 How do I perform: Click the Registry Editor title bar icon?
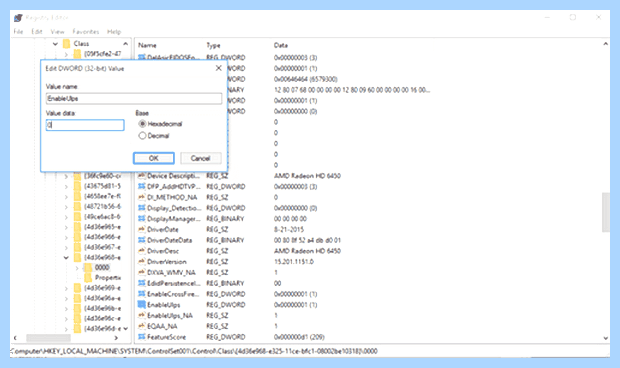(18, 18)
